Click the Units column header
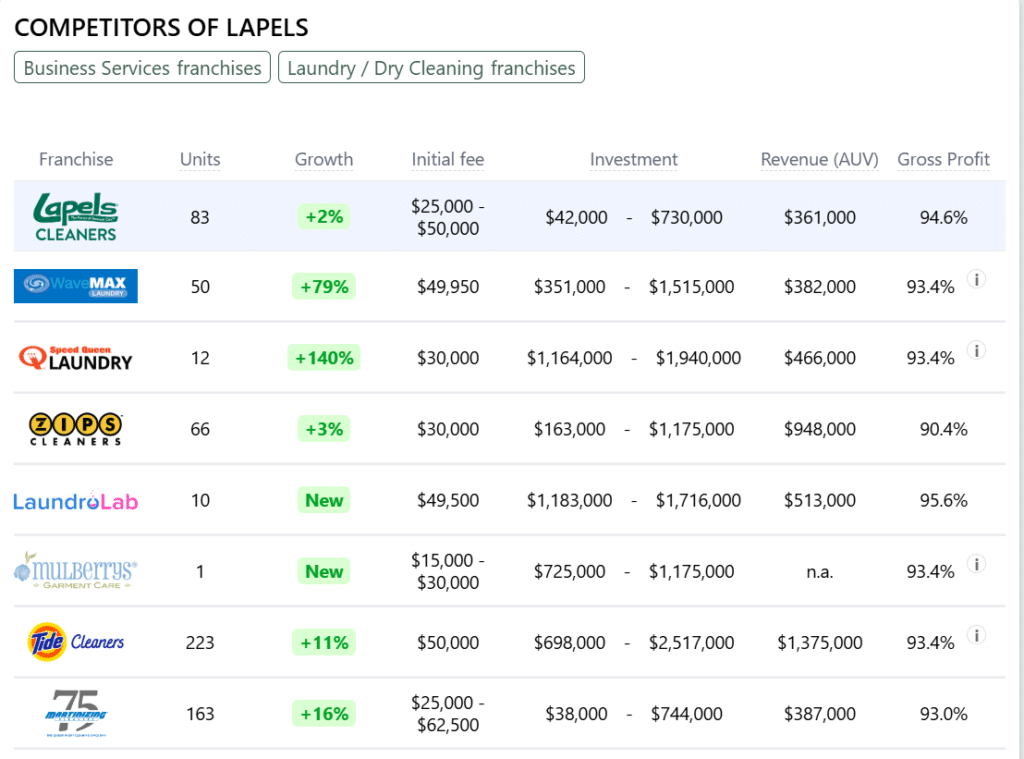The height and width of the screenshot is (759, 1024). point(200,159)
